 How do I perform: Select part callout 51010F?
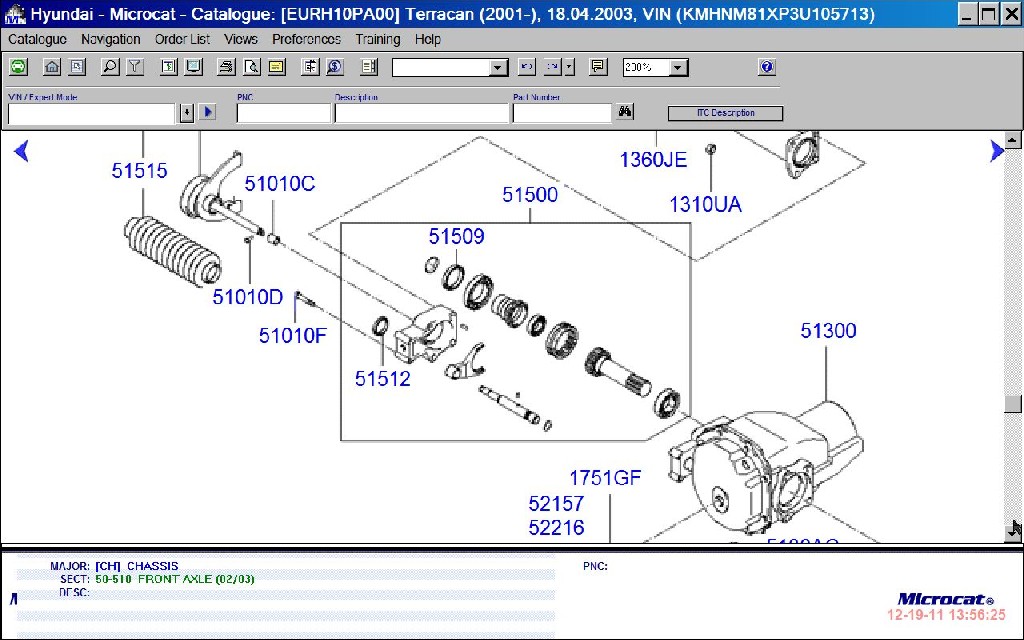(x=293, y=336)
